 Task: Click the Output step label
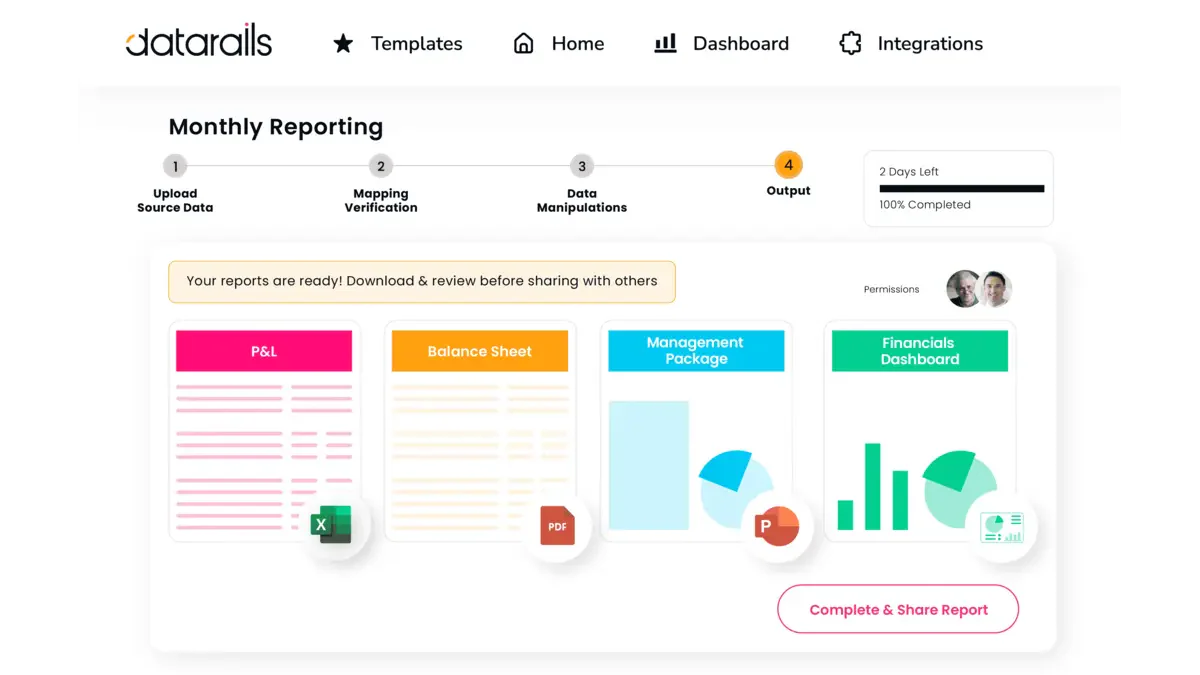coord(788,191)
